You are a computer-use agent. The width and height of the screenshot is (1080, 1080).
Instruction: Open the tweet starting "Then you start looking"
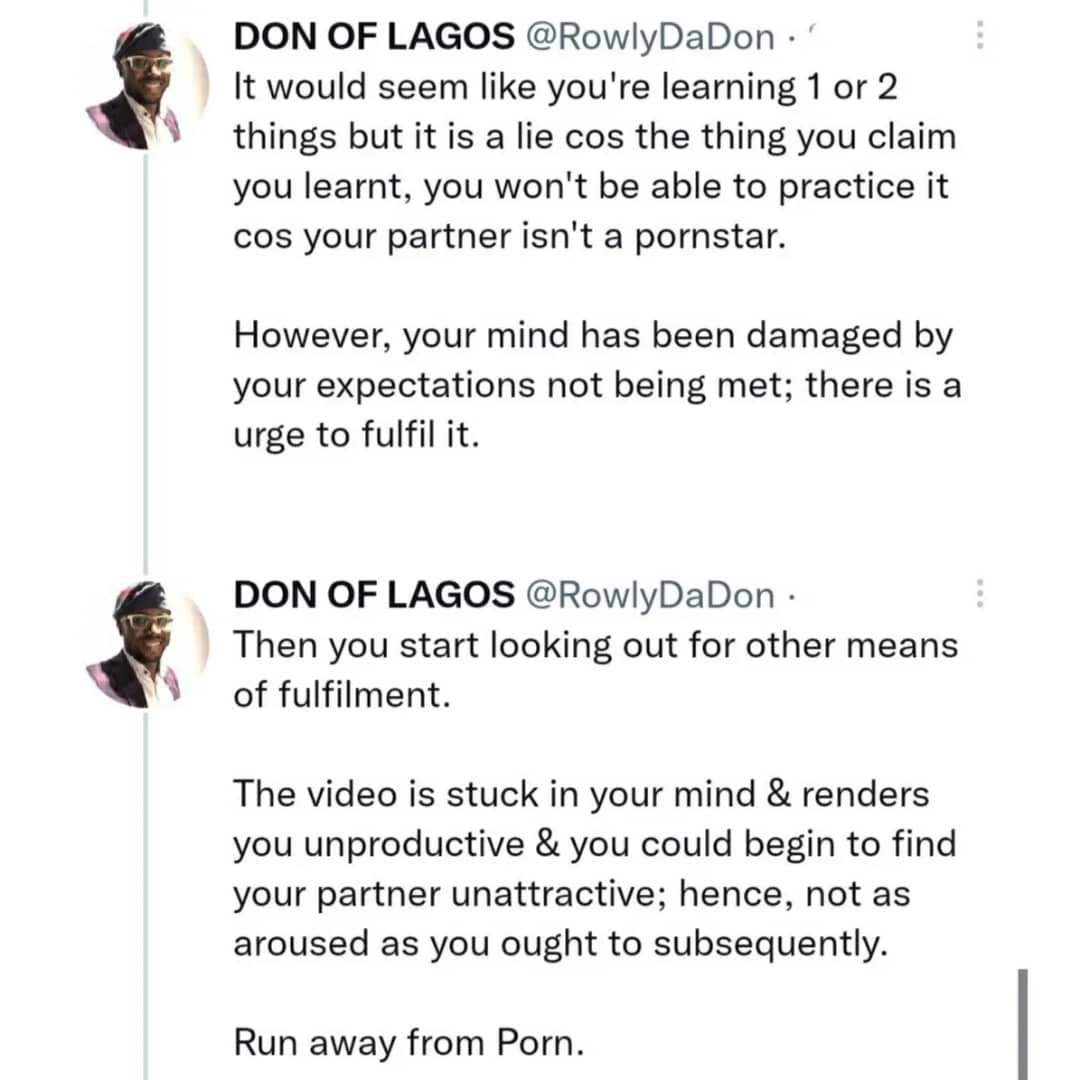tap(595, 646)
